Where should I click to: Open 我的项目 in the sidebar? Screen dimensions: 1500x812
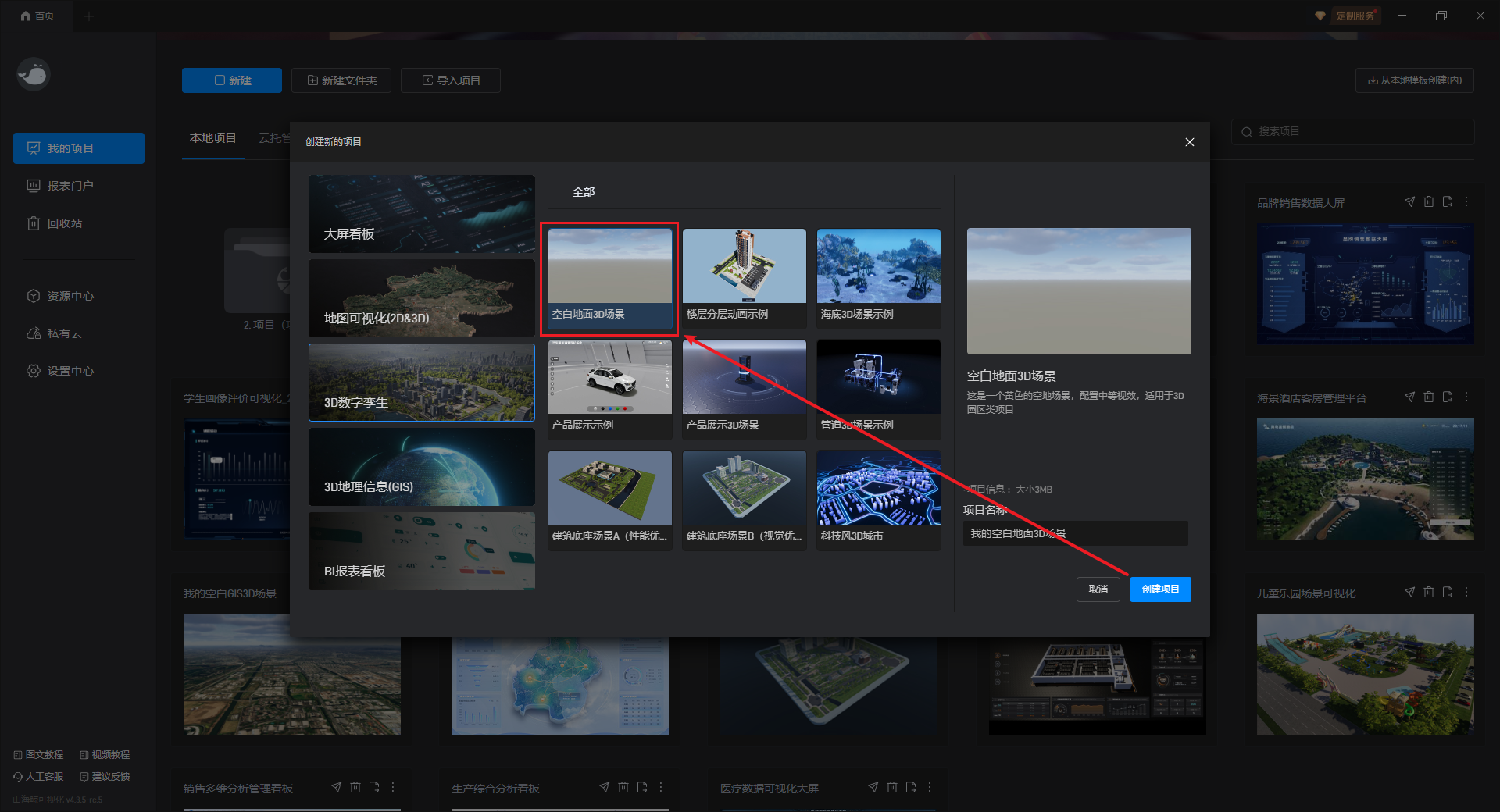click(x=79, y=148)
